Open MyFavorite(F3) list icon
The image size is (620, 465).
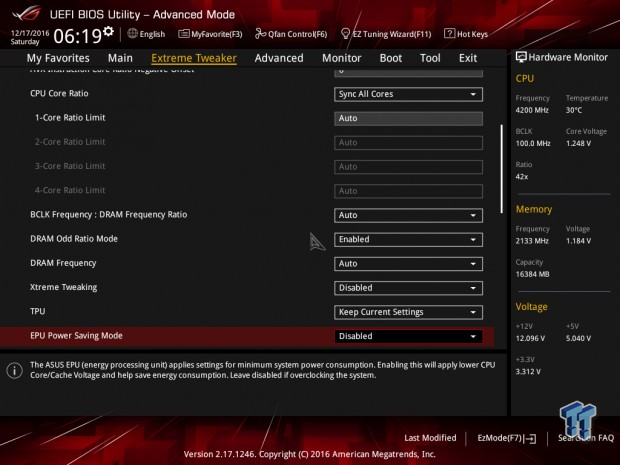click(183, 34)
